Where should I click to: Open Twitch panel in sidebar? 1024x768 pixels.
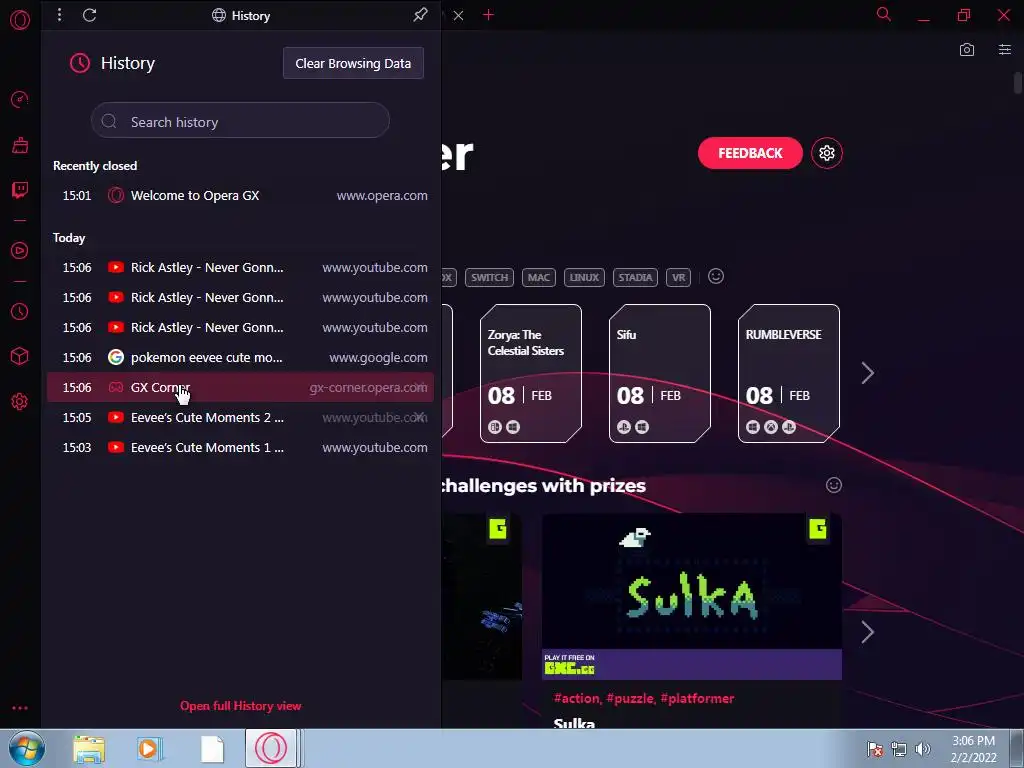point(20,190)
